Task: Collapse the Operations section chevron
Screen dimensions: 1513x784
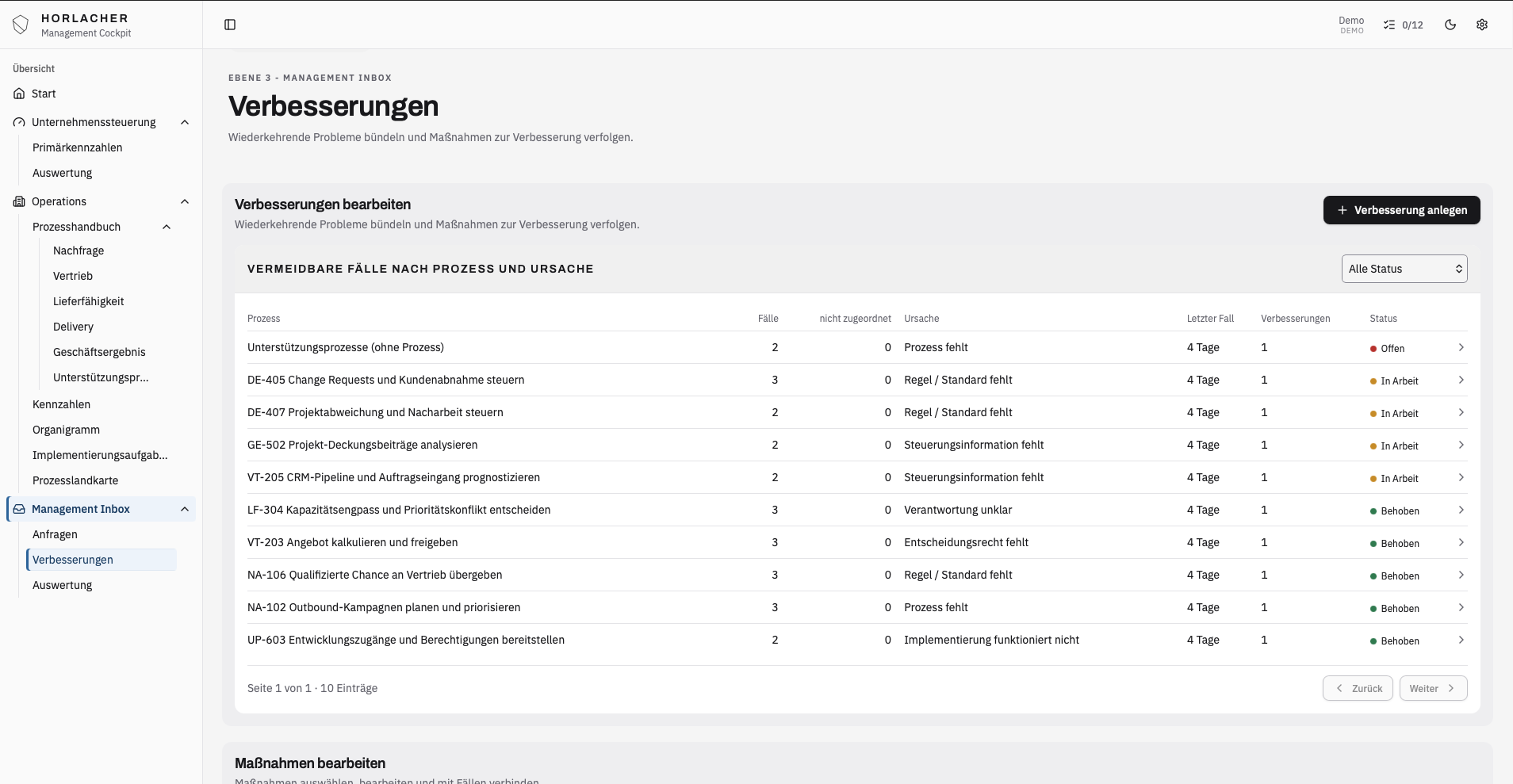Action: coord(185,201)
